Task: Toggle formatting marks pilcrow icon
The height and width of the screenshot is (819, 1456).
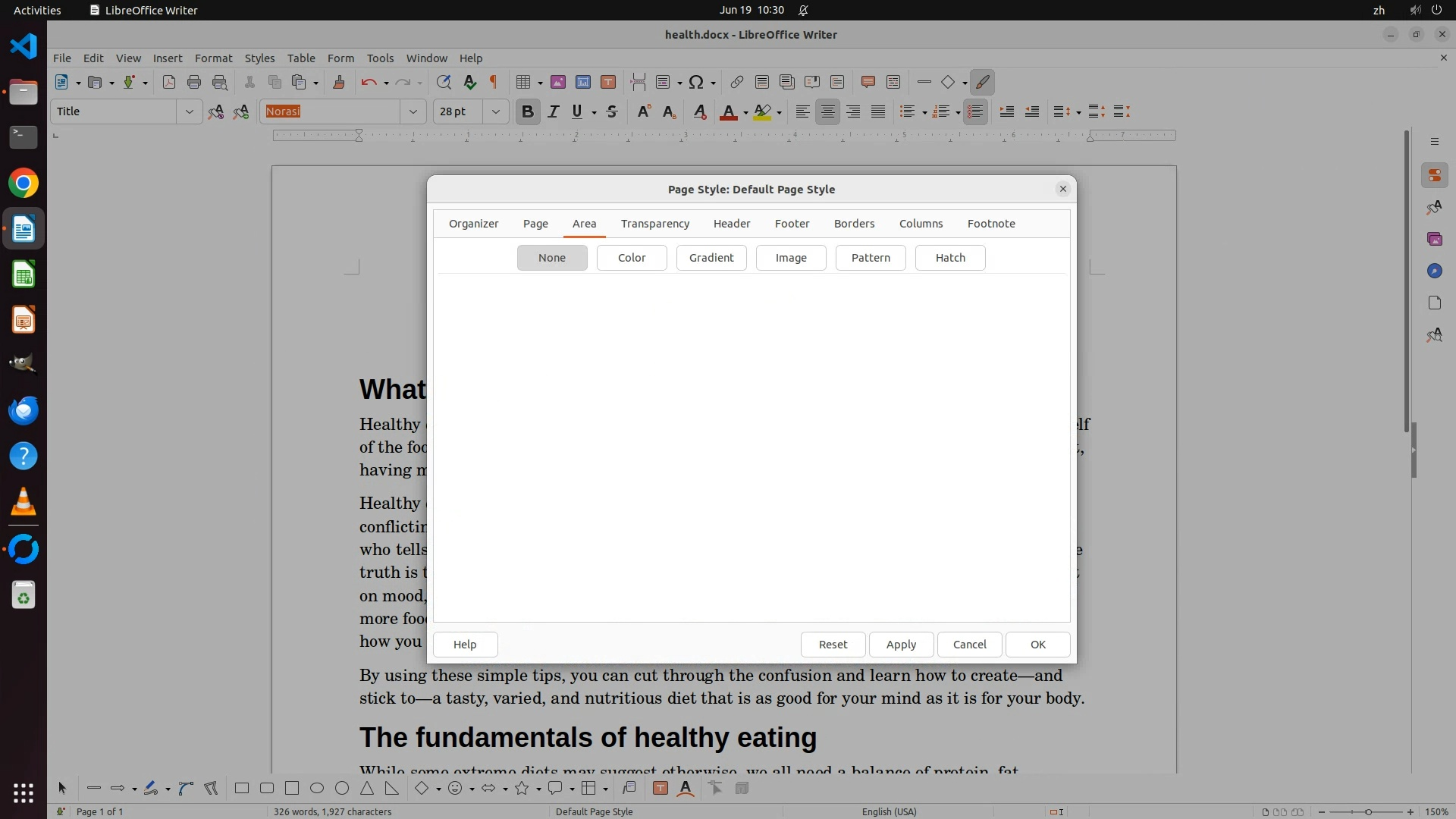Action: coord(494,83)
